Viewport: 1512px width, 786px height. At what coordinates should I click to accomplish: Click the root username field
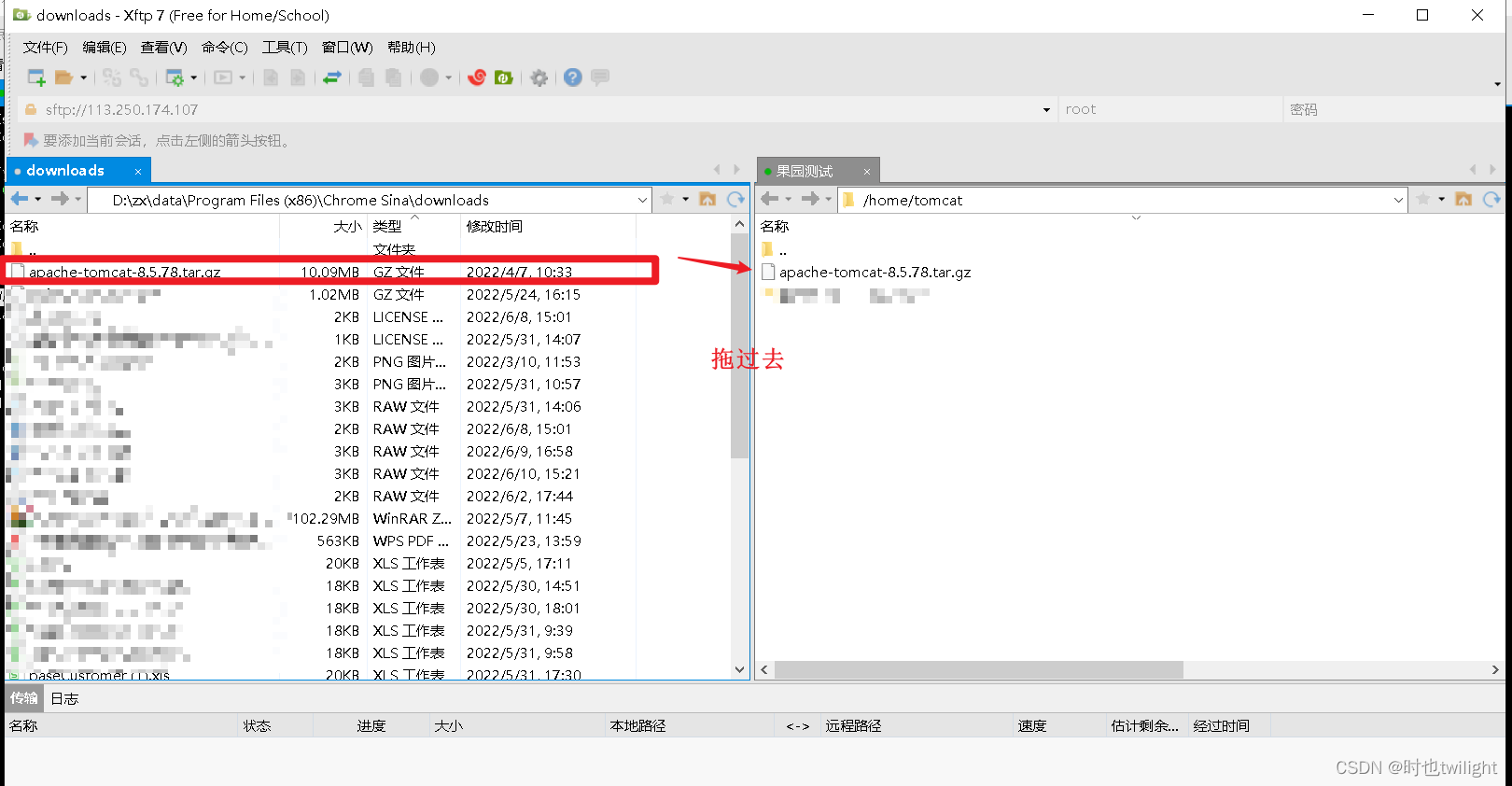(1170, 109)
